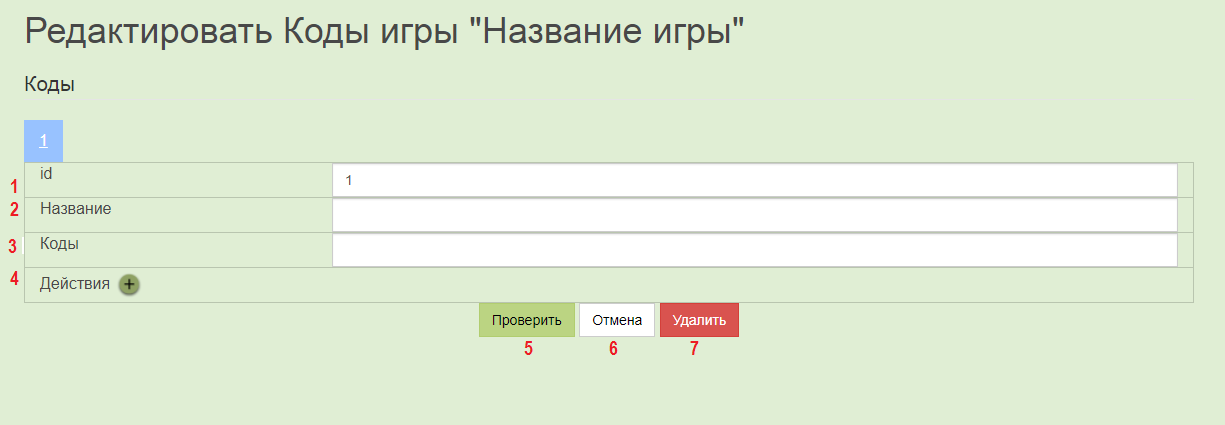Click red annotation number 4 beside Действия row
1225x425 pixels.
[14, 279]
